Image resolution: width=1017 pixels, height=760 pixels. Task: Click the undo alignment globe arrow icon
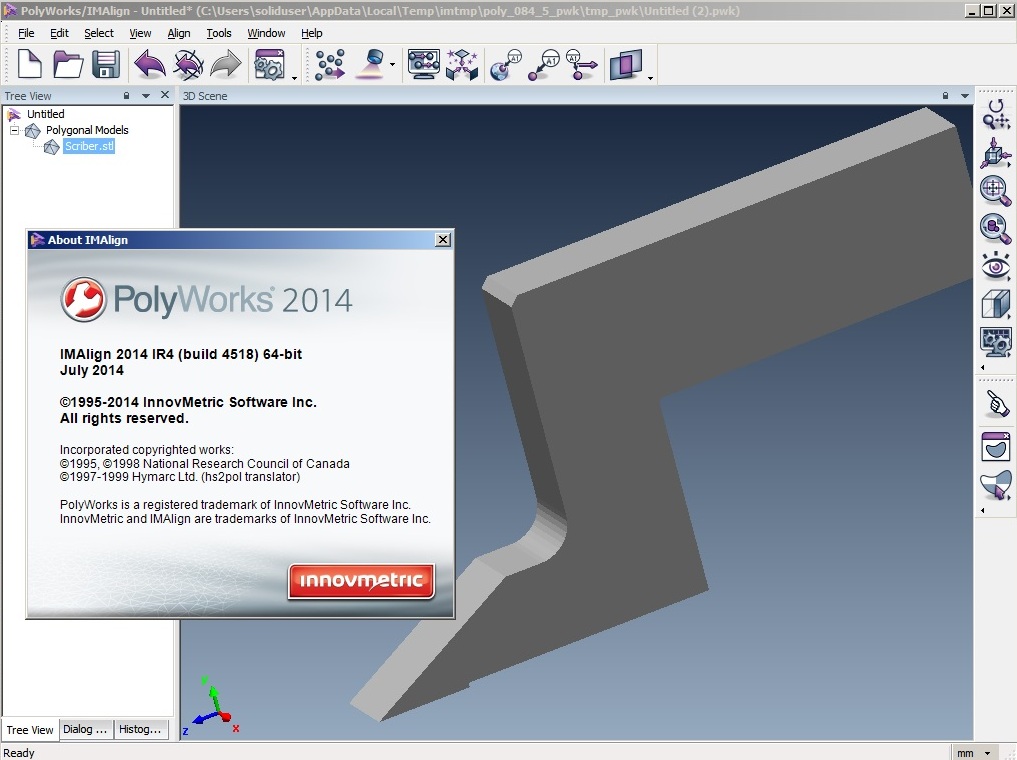[x=188, y=64]
